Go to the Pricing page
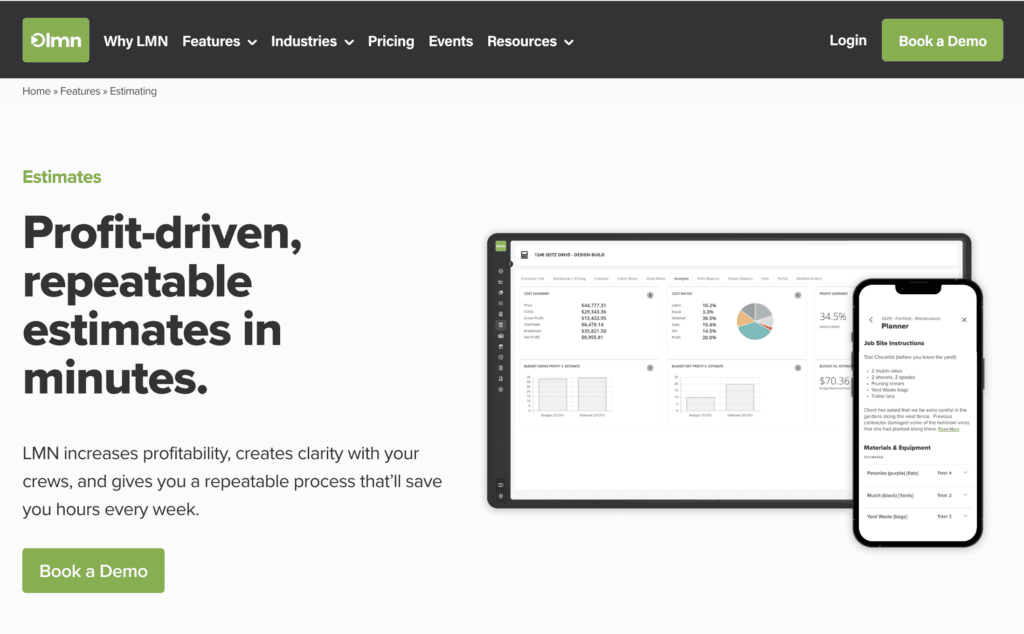 click(391, 41)
